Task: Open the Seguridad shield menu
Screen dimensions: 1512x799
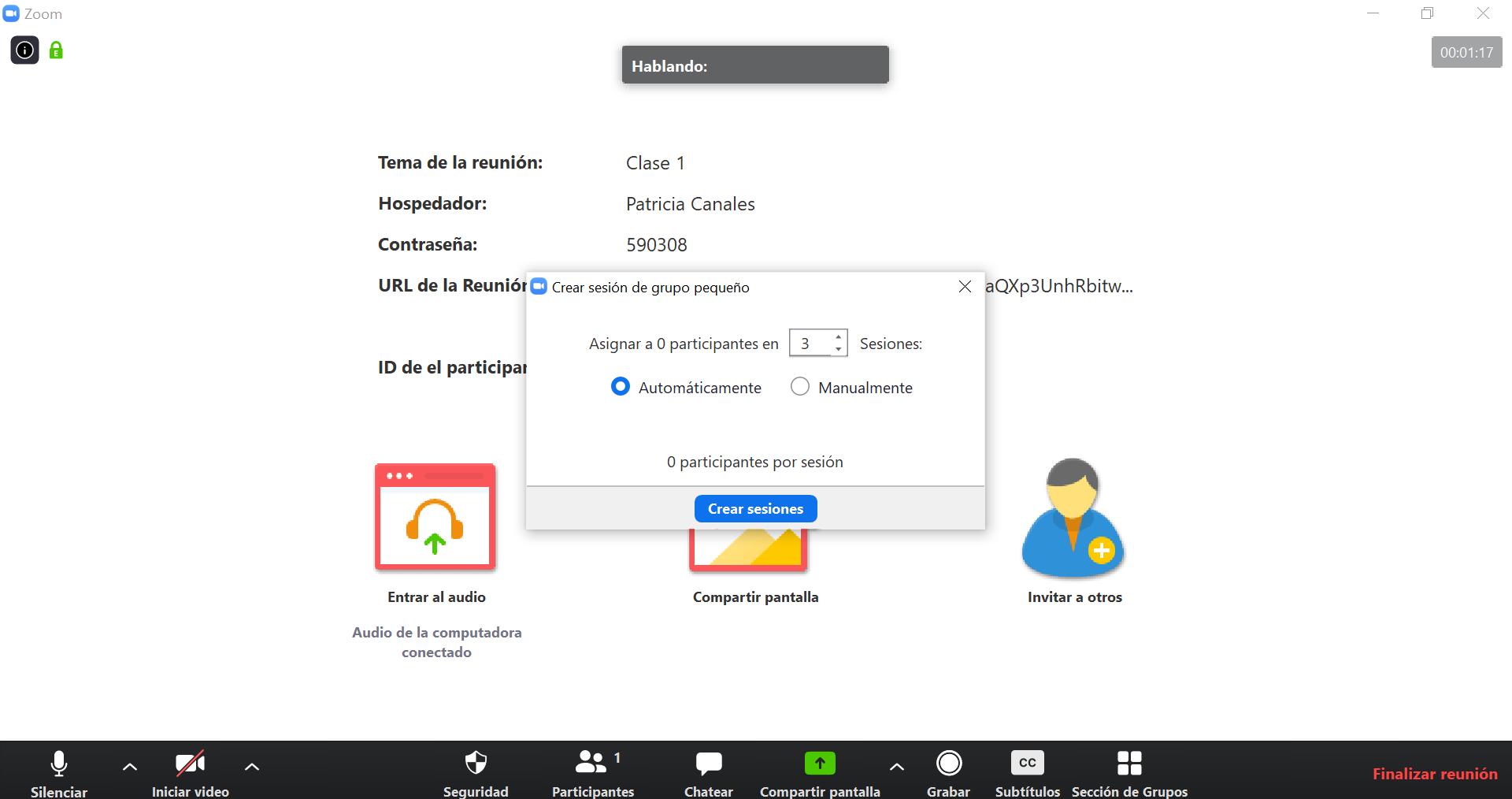Action: tap(476, 774)
